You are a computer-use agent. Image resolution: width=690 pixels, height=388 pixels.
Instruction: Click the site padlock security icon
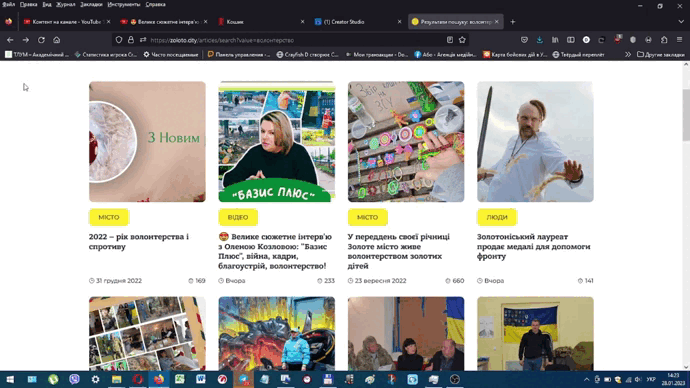[131, 40]
